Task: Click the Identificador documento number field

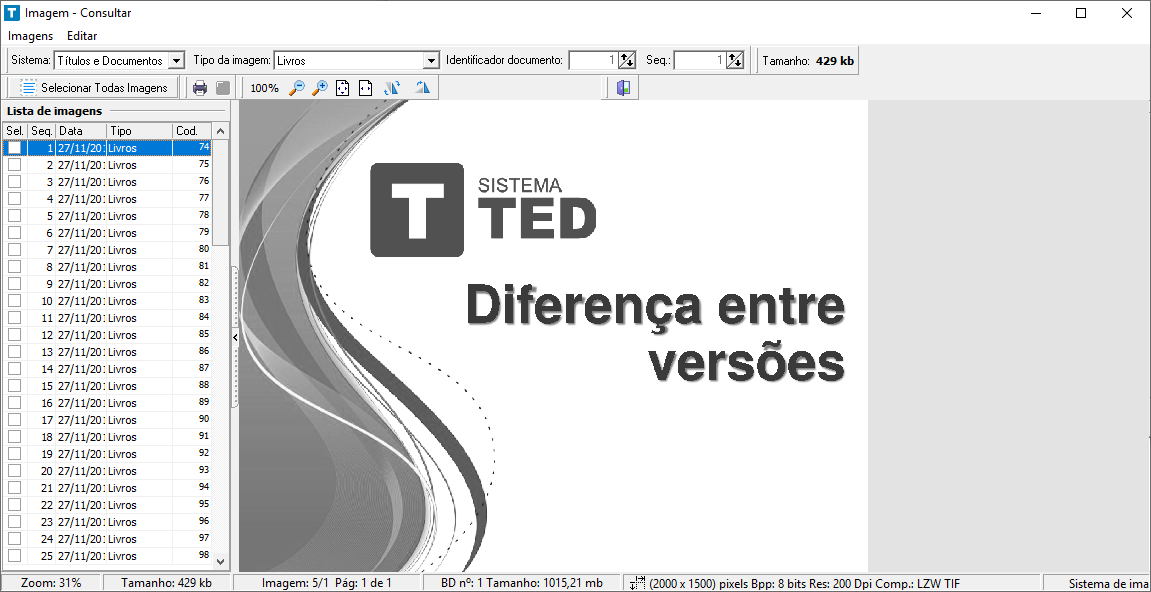Action: click(592, 61)
